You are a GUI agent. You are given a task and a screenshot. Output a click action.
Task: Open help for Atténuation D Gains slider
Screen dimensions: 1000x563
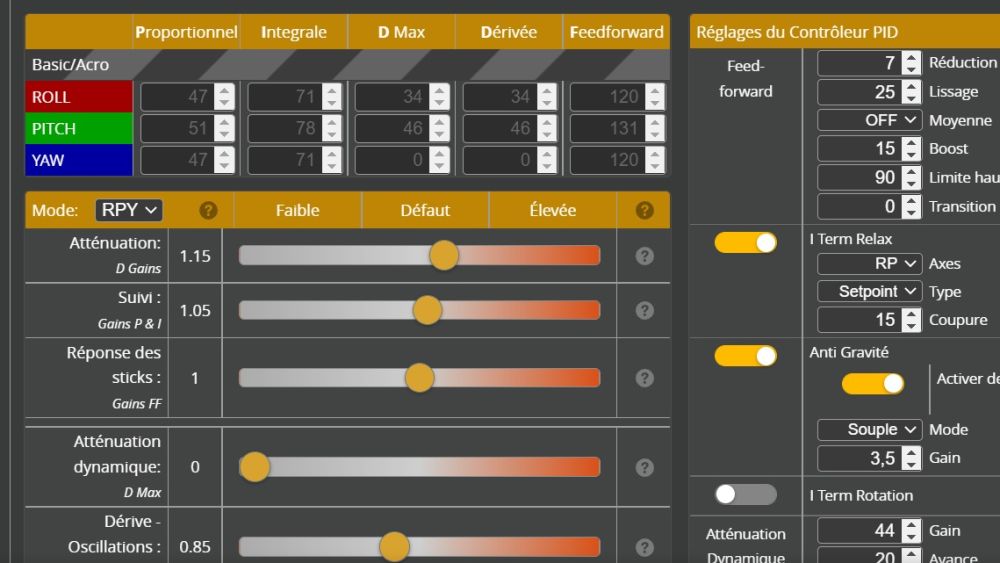coord(645,256)
